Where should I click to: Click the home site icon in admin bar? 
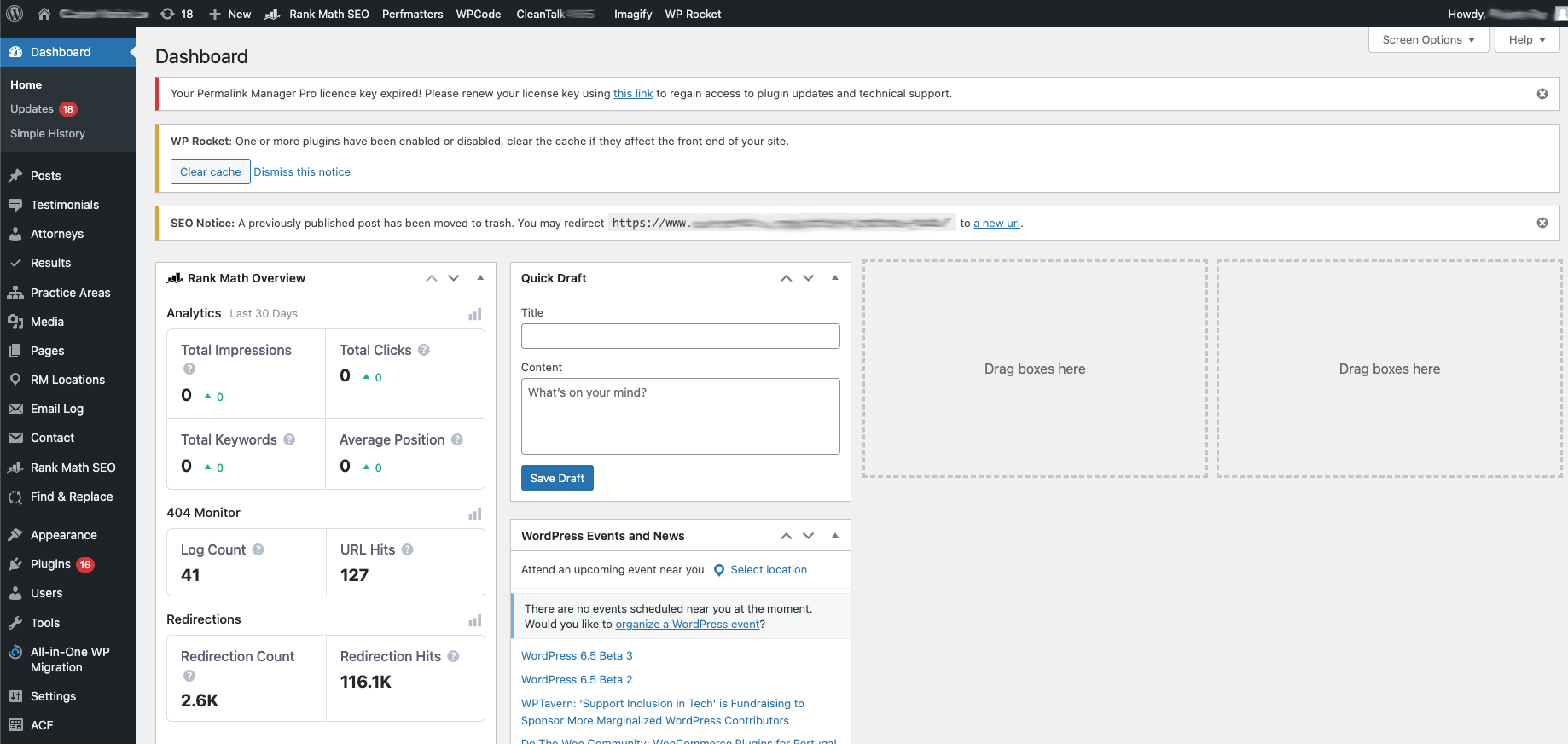pyautogui.click(x=44, y=14)
